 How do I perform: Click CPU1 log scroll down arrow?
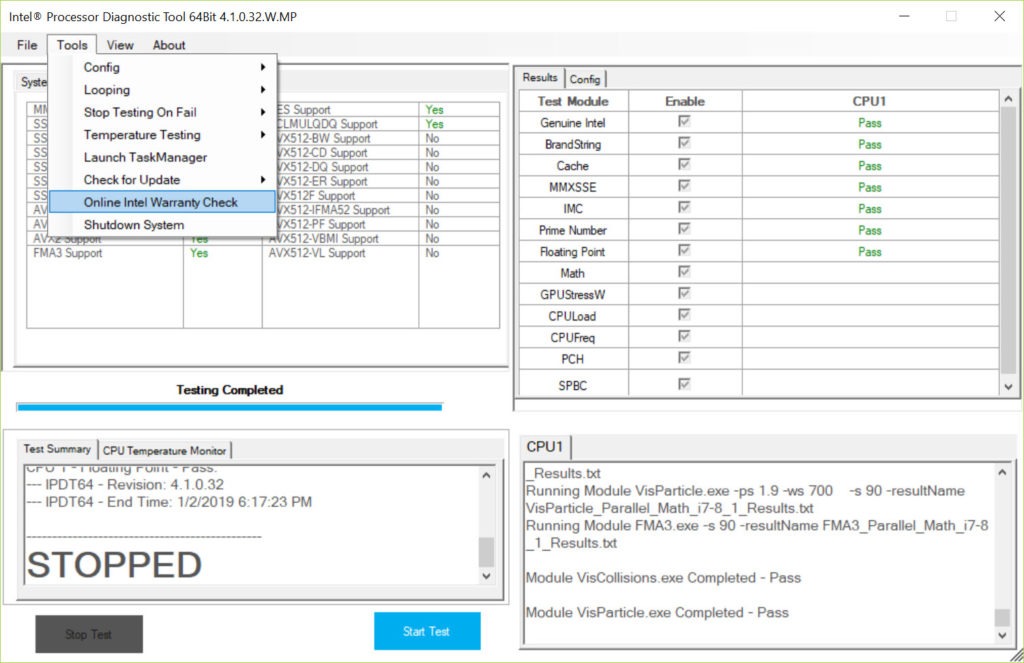(x=1002, y=636)
